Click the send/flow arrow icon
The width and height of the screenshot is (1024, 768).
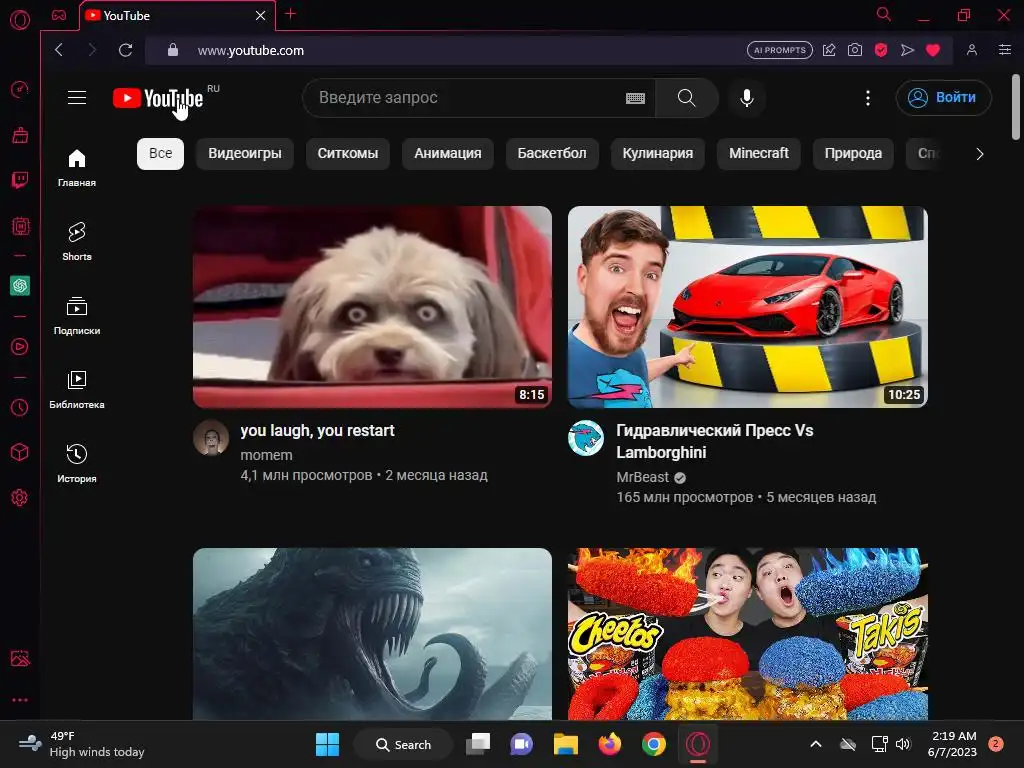tap(907, 50)
